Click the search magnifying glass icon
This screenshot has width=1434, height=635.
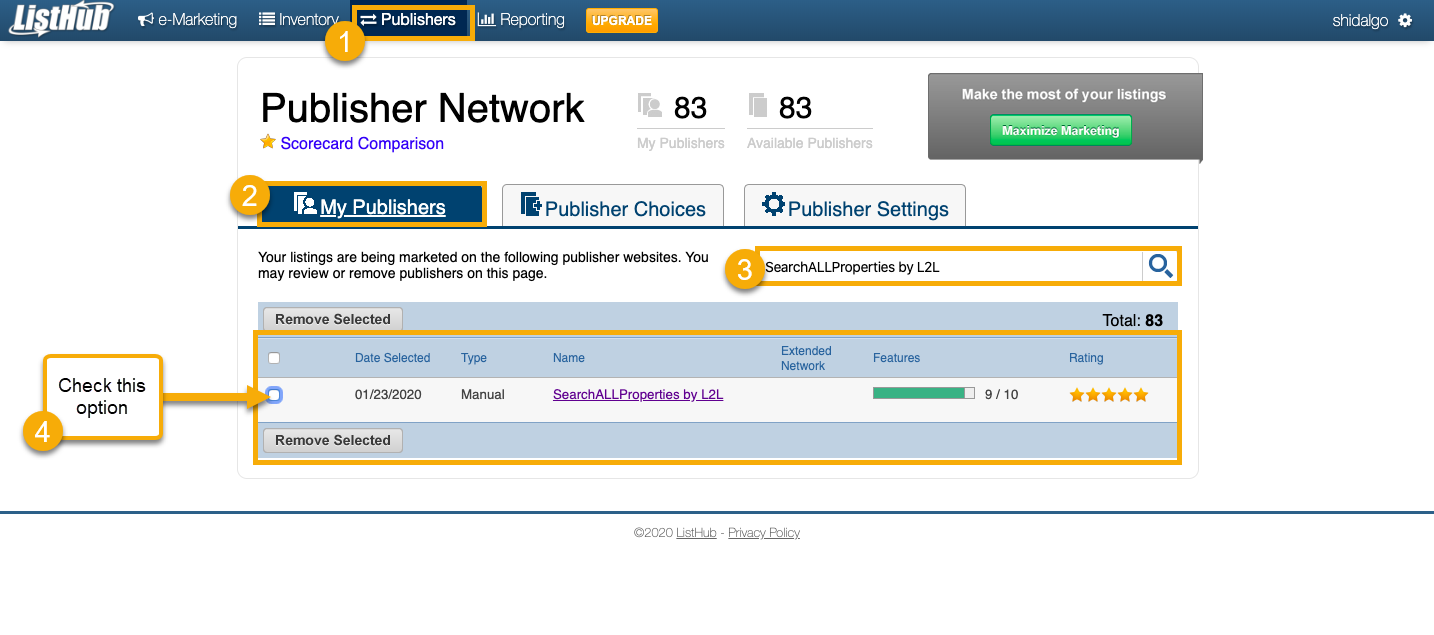coord(1160,266)
